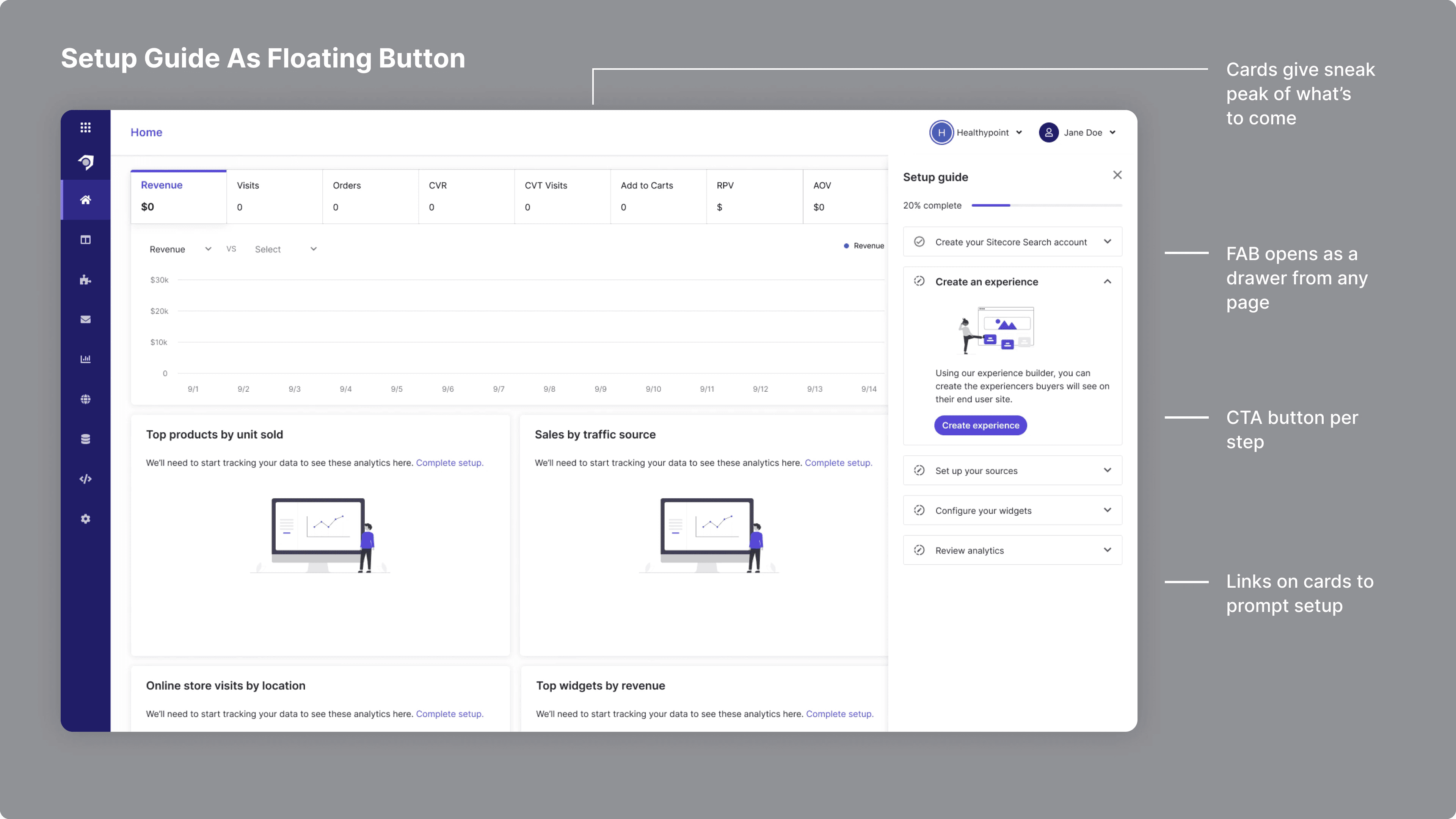
Task: Click the 'Top products by unit sold' heading
Action: (x=214, y=434)
